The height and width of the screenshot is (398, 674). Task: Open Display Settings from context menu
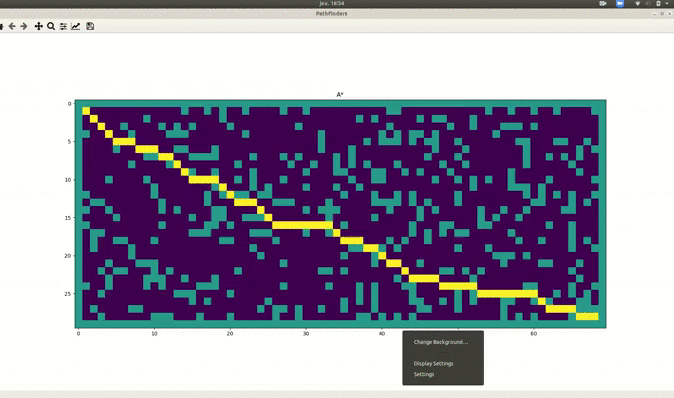tap(433, 364)
